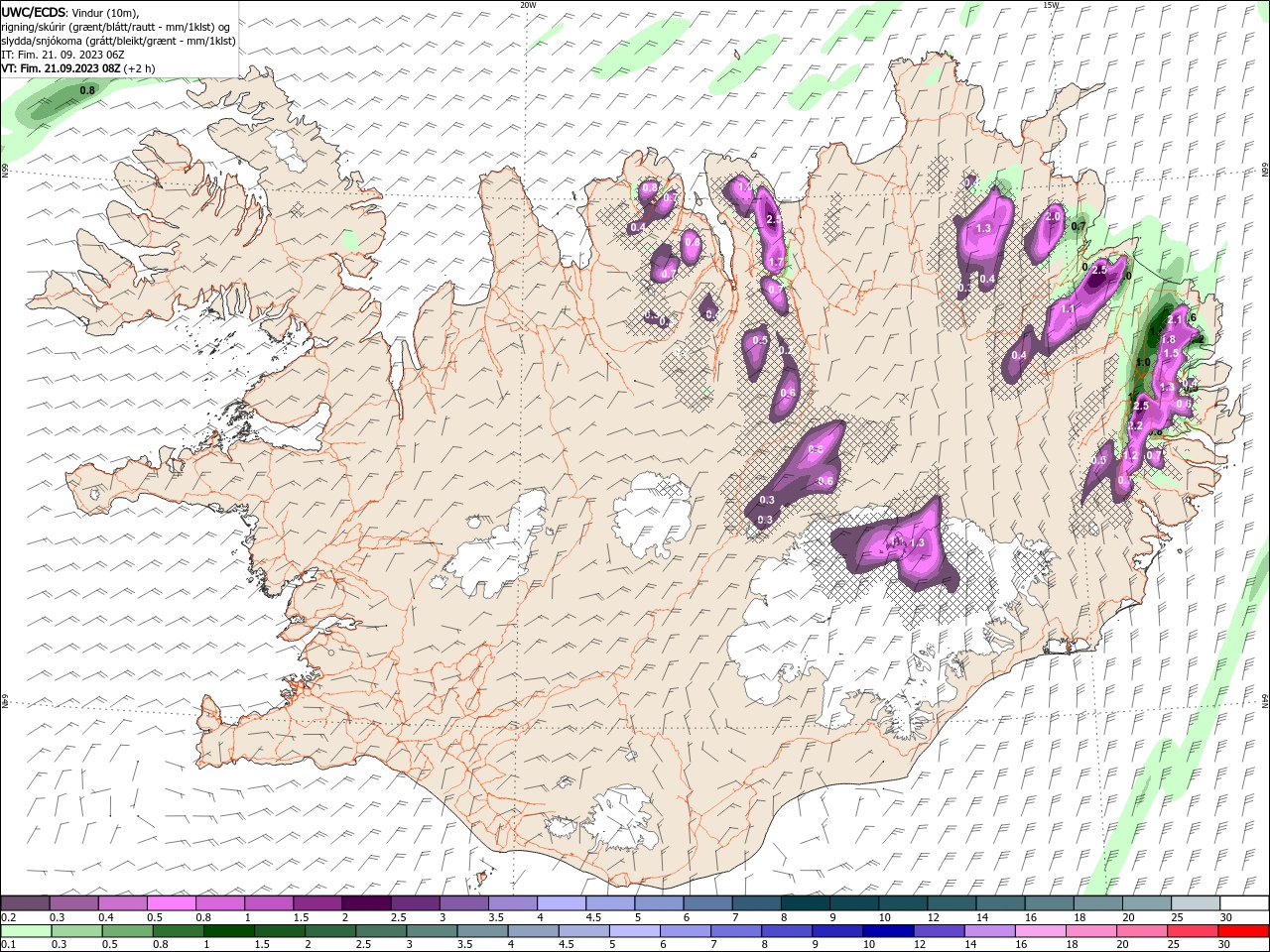This screenshot has height=952, width=1270.
Task: Click the '1.1' snow value label
Action: (x=1068, y=308)
